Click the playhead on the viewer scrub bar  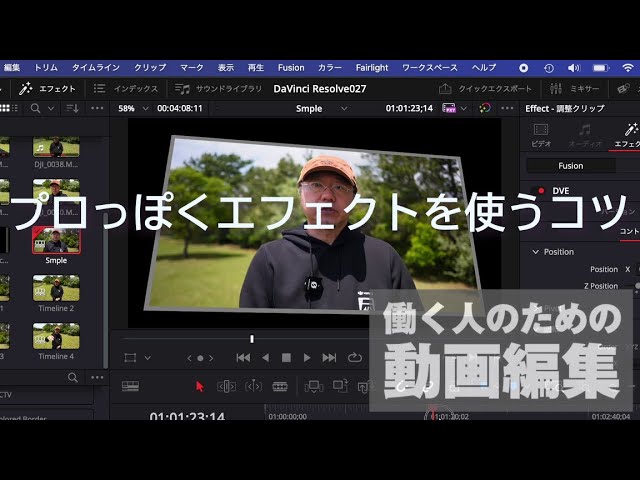[x=252, y=339]
